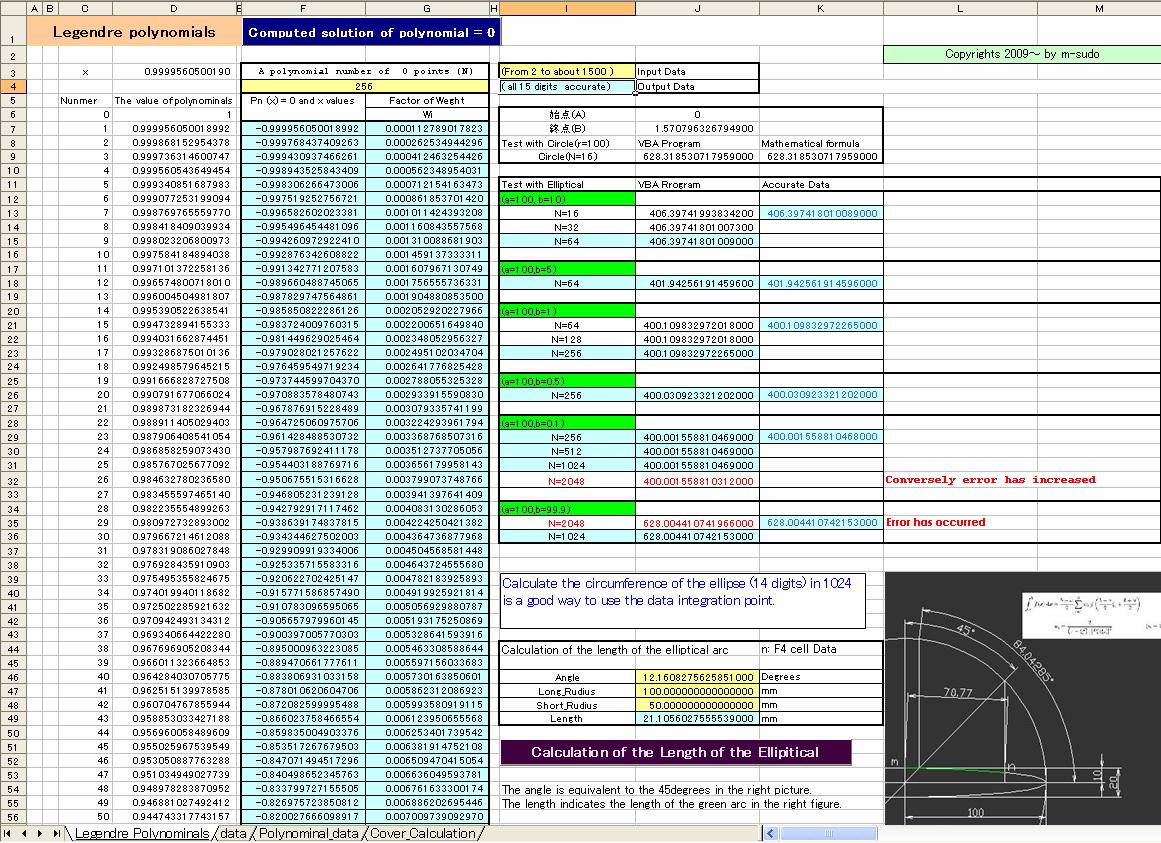1161x843 pixels.
Task: Click the Long_Rudius value 100.000000000000000
Action: pyautogui.click(x=697, y=691)
